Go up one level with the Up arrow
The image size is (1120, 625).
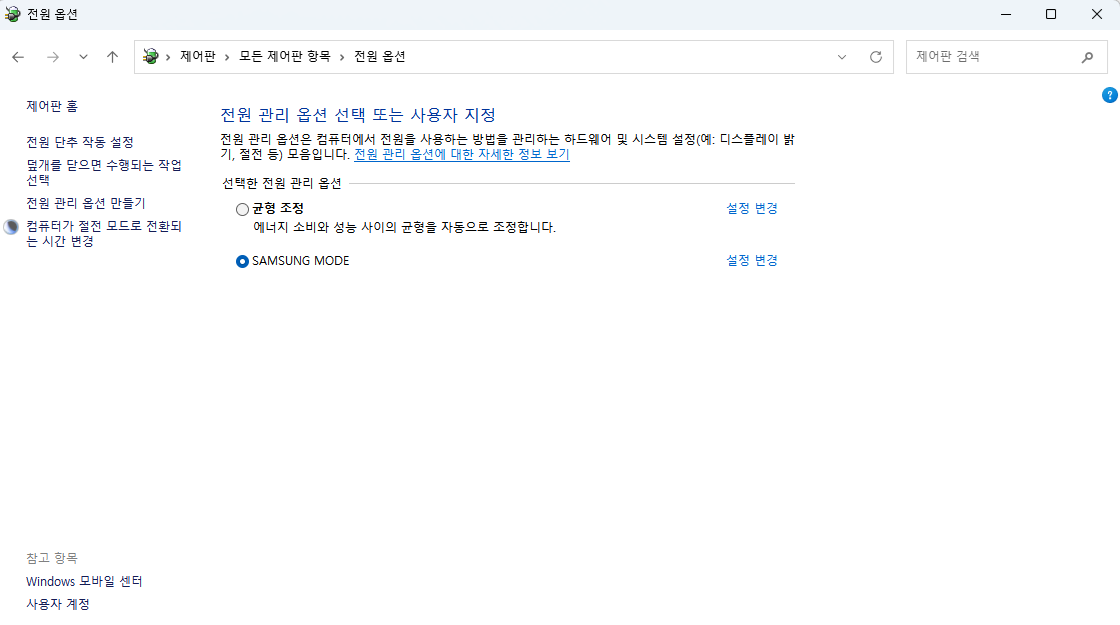pos(112,57)
